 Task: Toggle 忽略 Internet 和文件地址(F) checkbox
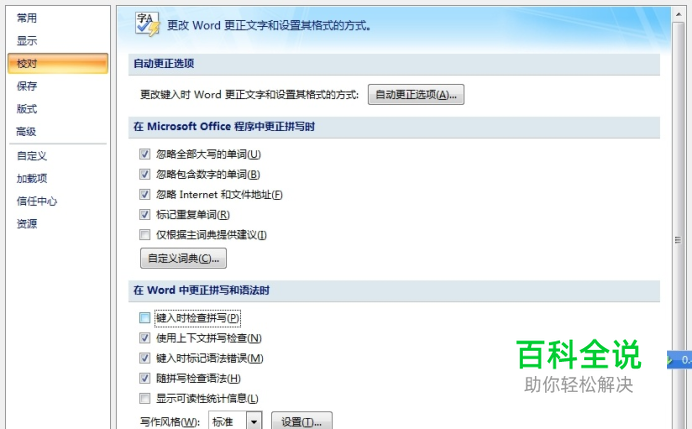click(x=145, y=195)
